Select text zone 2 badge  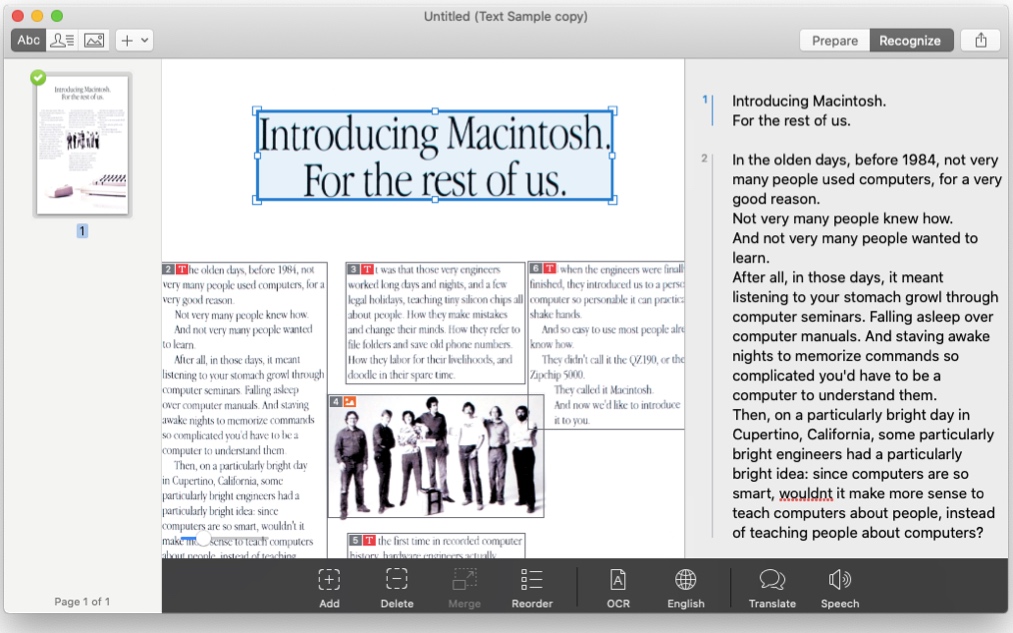click(168, 269)
